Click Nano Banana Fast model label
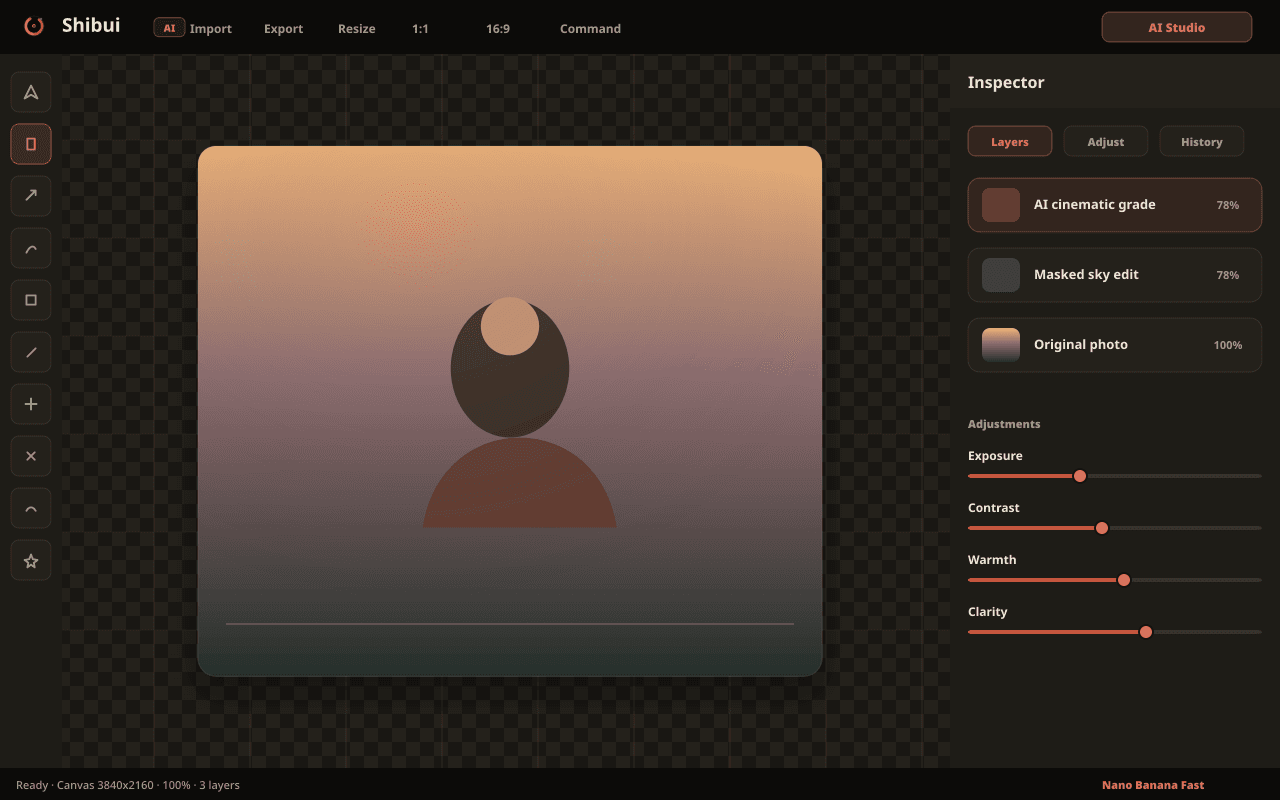Image resolution: width=1280 pixels, height=800 pixels. click(x=1153, y=785)
